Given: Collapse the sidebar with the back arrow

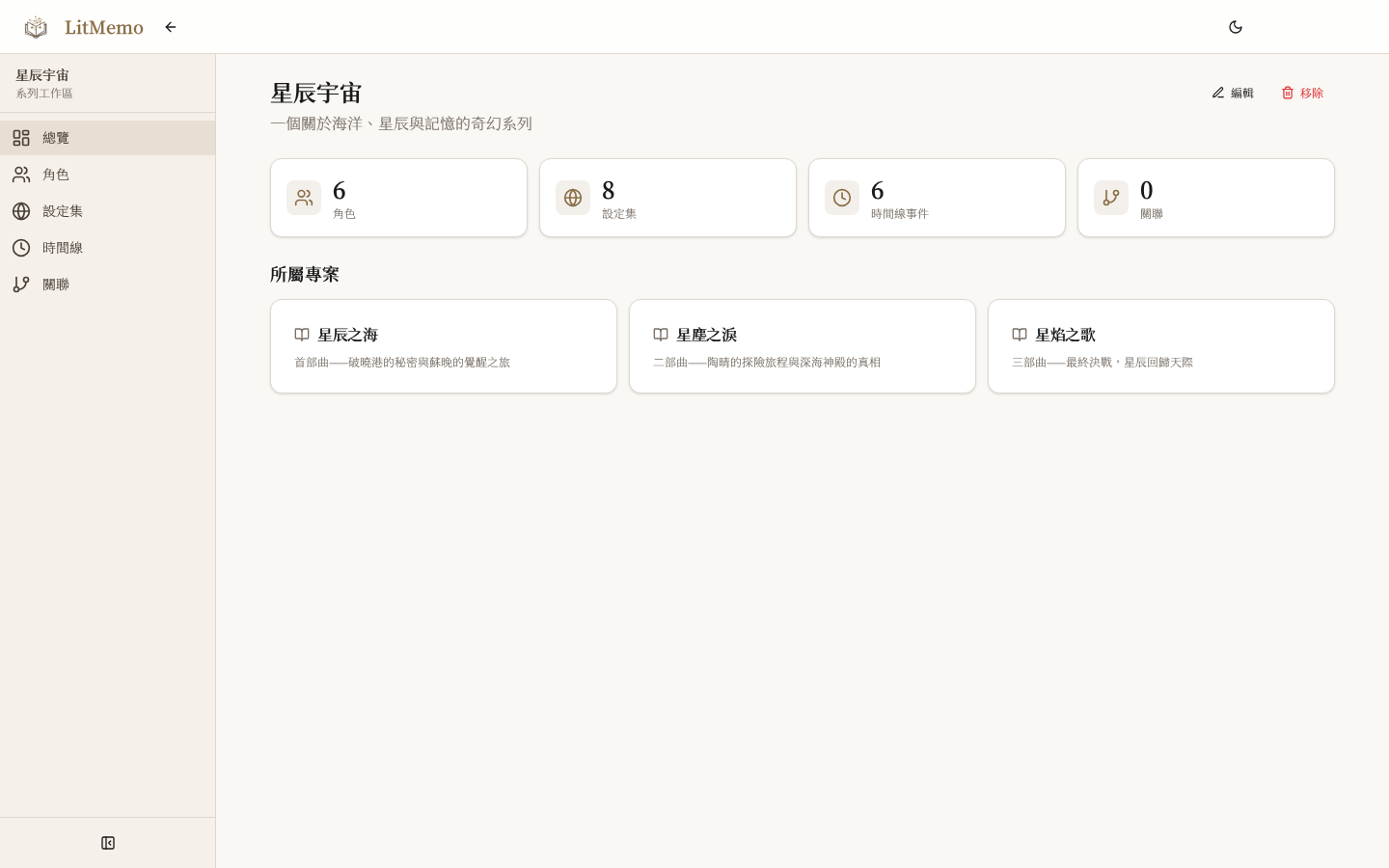Looking at the screenshot, I should 171,27.
